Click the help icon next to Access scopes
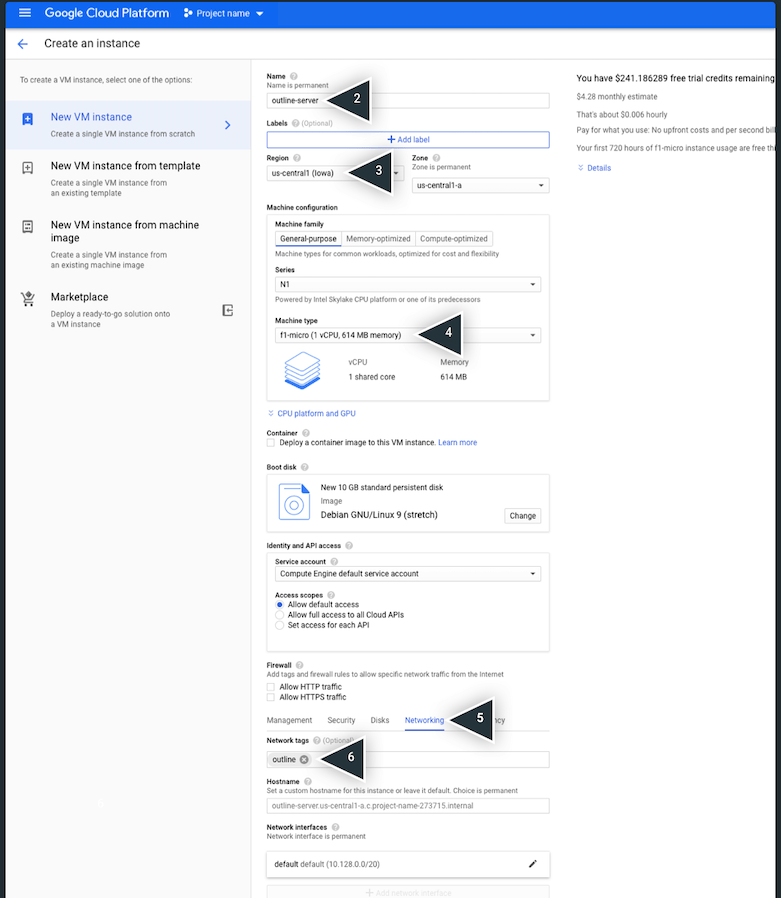 (x=331, y=595)
